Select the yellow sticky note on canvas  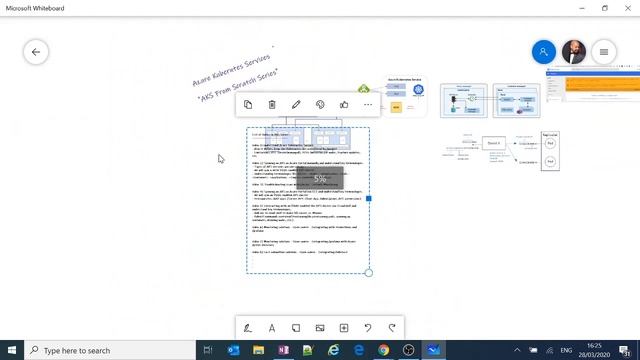coord(396,107)
